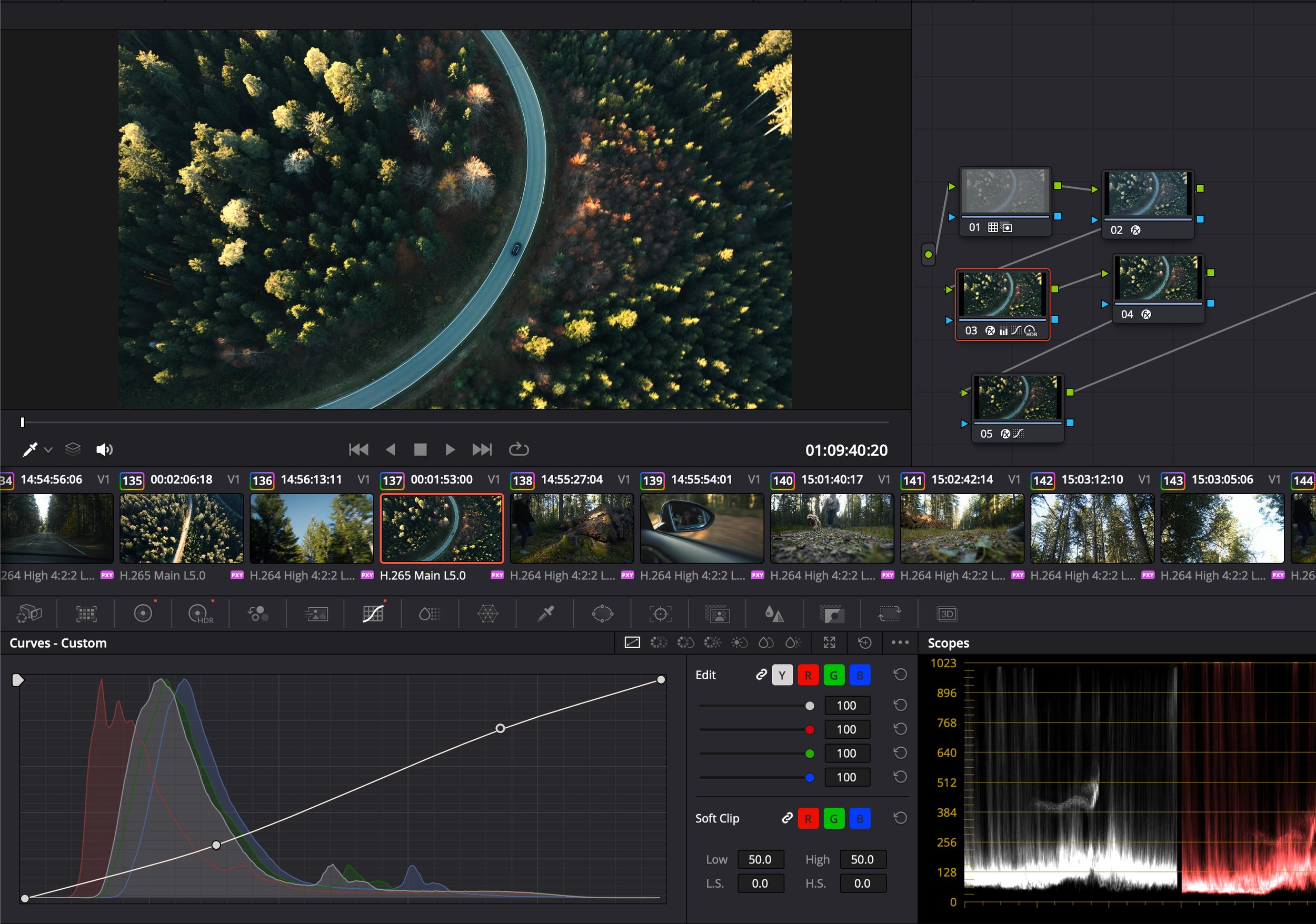This screenshot has height=924, width=1316.
Task: Mute the viewer audio speaker
Action: click(104, 450)
